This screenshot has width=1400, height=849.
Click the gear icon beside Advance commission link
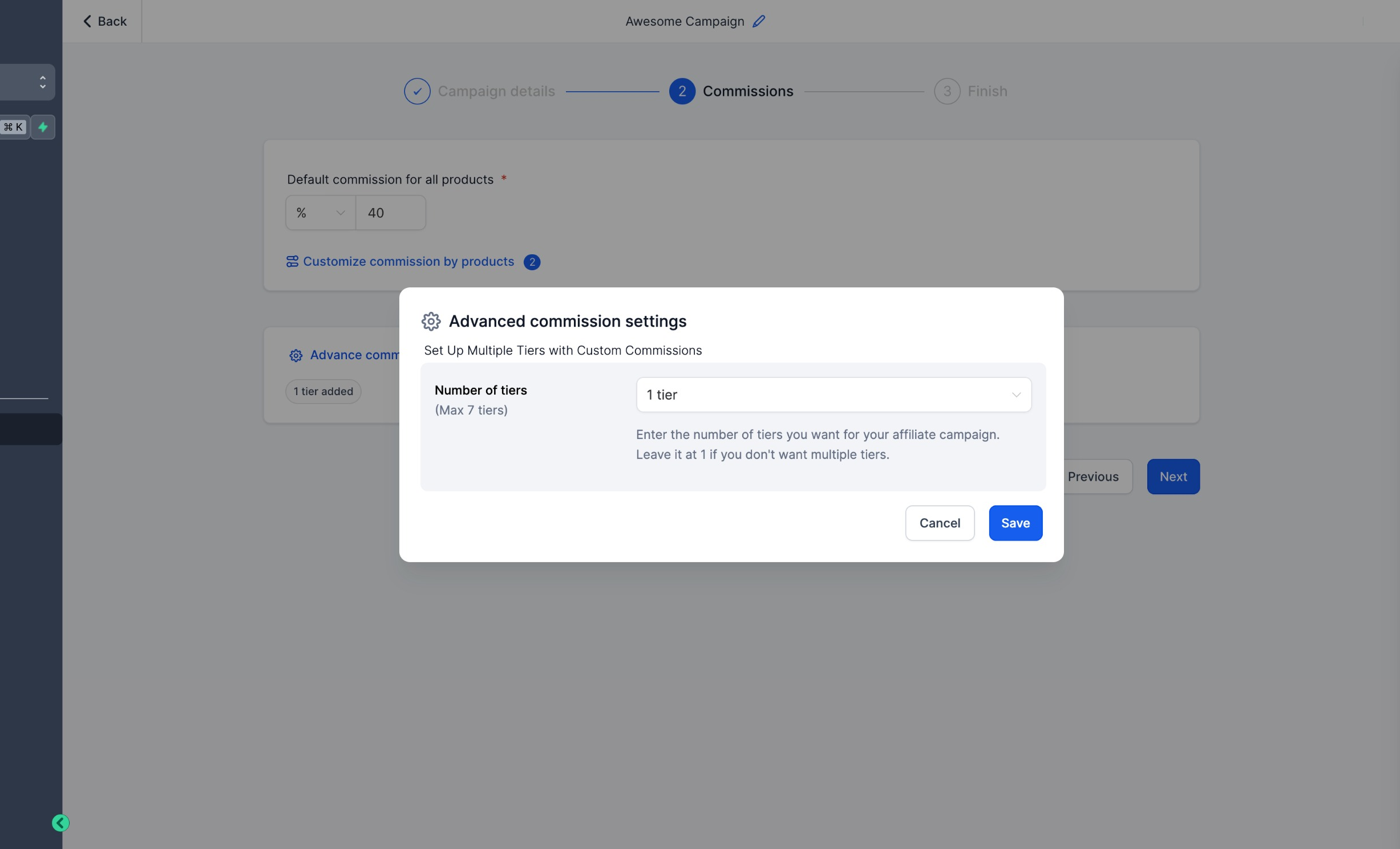296,355
